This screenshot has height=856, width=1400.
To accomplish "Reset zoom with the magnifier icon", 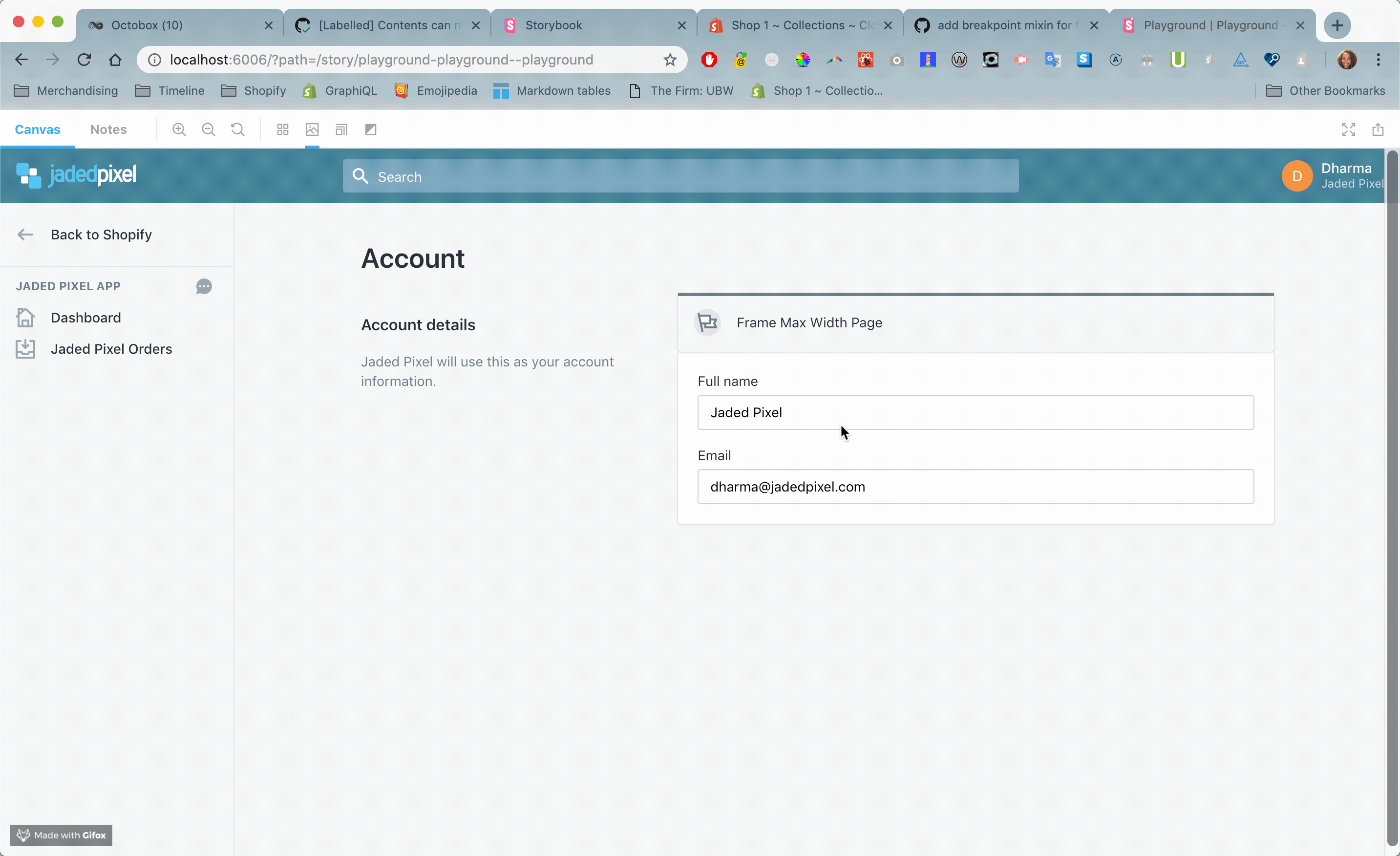I will (x=238, y=129).
